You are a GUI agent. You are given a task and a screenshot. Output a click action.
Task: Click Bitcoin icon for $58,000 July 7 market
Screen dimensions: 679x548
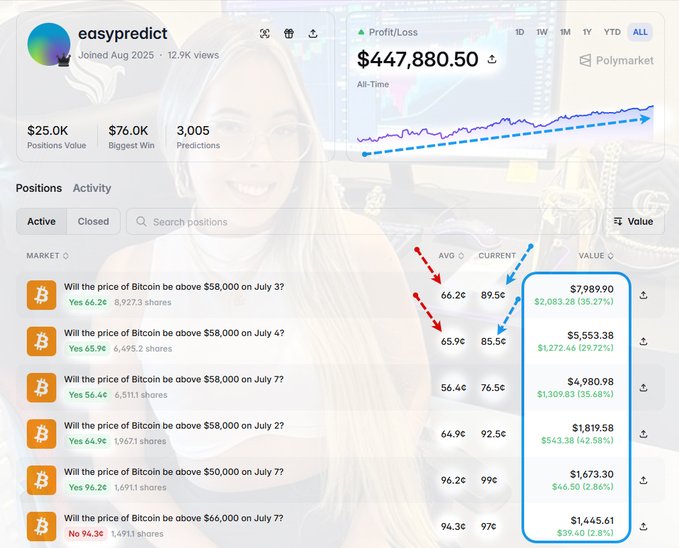(42, 387)
